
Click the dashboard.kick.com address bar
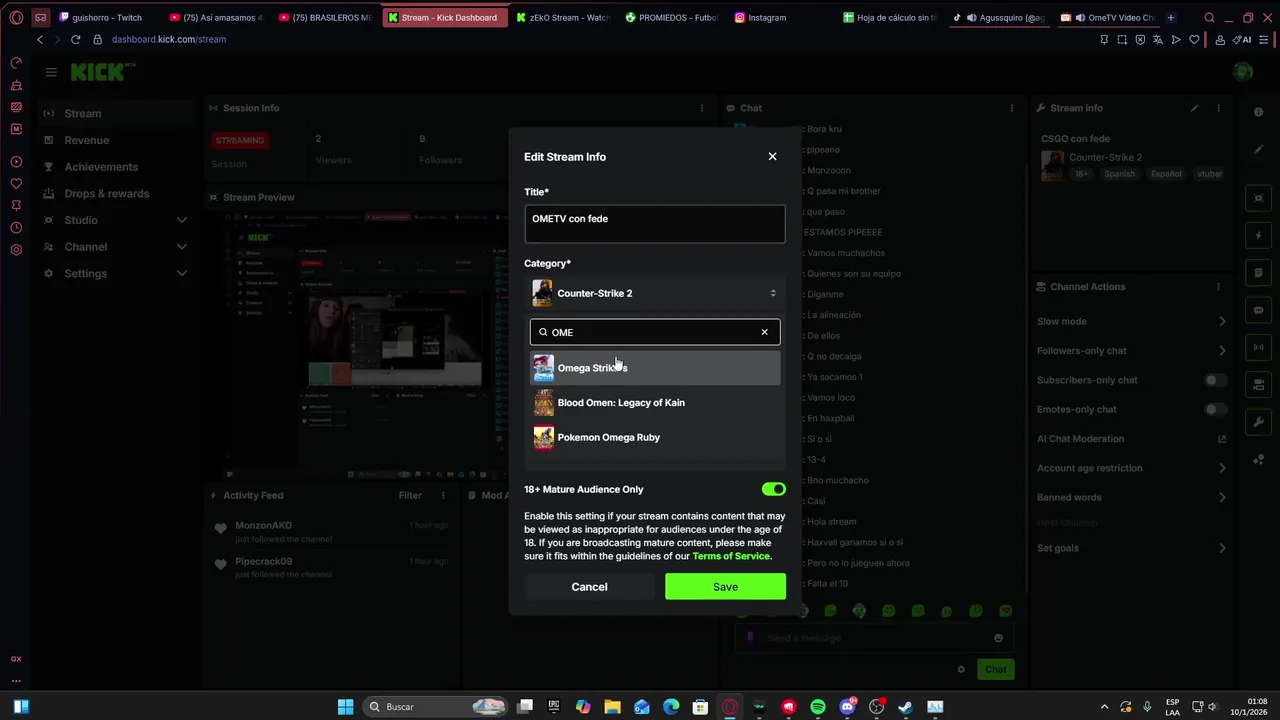[169, 39]
